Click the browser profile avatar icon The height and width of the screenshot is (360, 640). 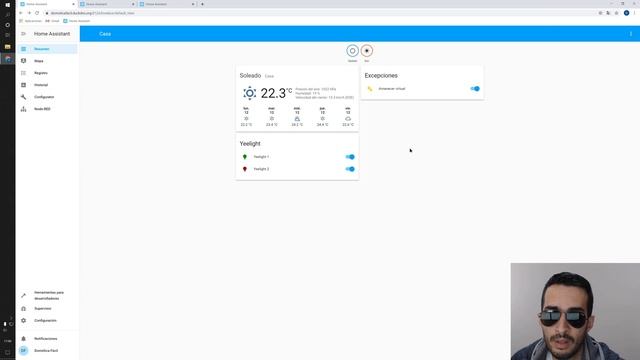tap(626, 13)
